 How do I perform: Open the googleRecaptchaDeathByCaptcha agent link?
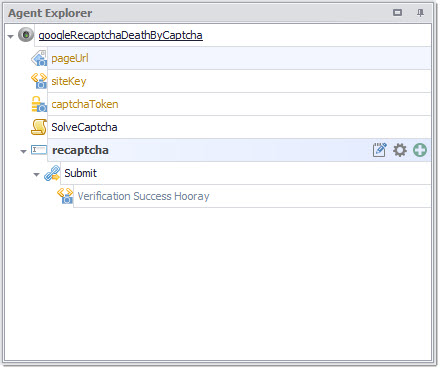click(120, 35)
